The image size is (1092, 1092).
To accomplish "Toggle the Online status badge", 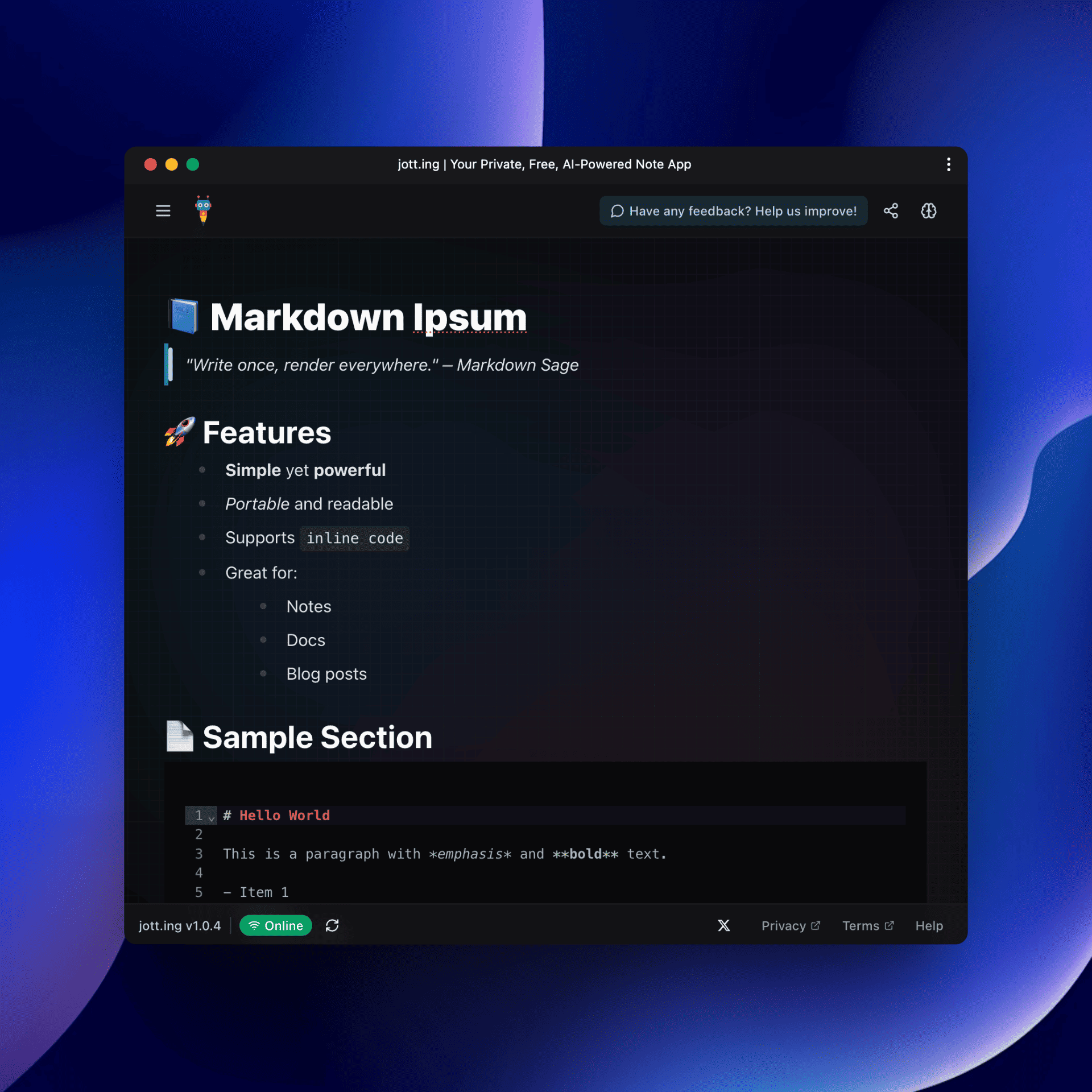I will [x=275, y=925].
